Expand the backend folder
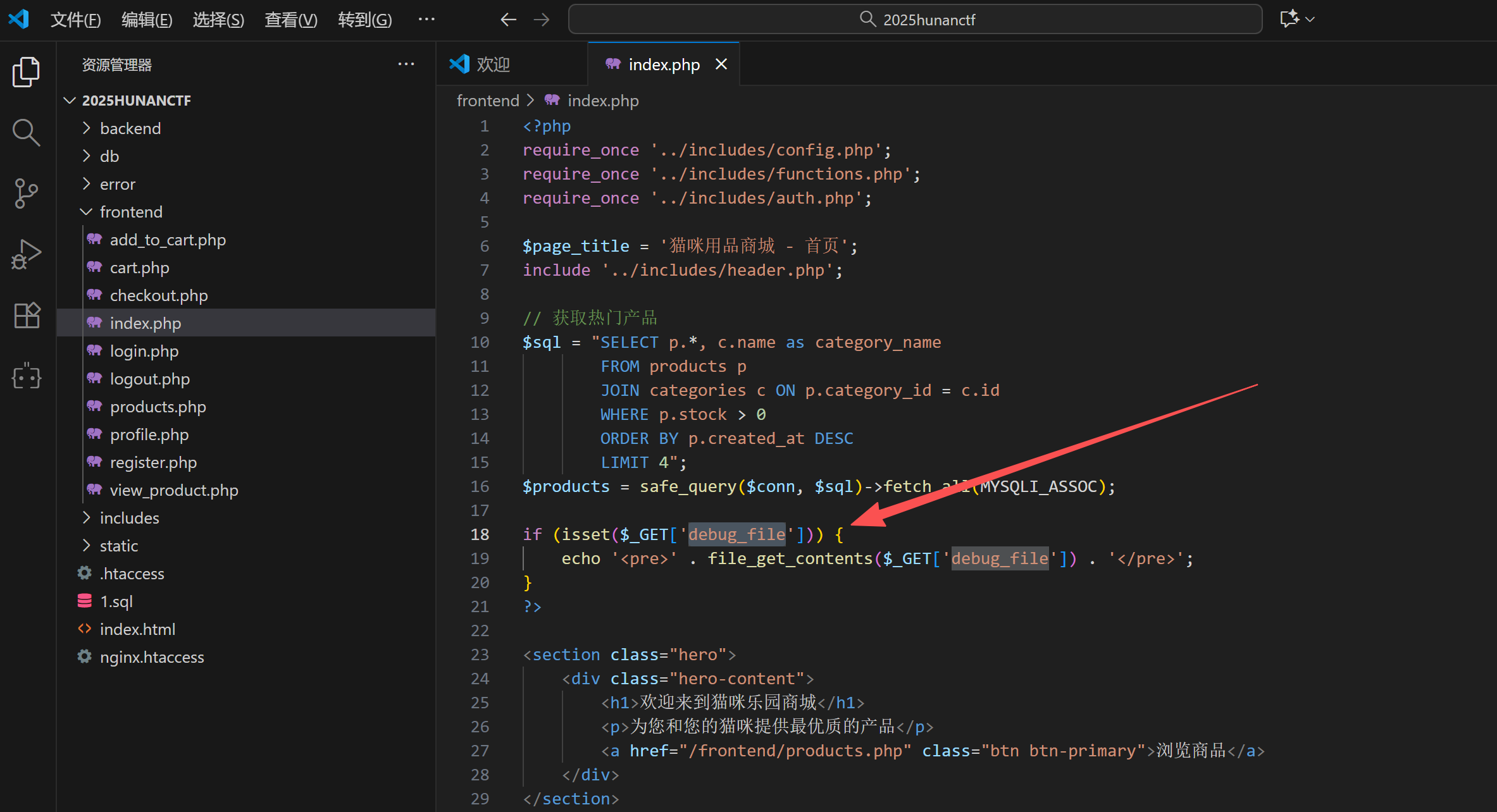Image resolution: width=1497 pixels, height=812 pixels. point(130,128)
